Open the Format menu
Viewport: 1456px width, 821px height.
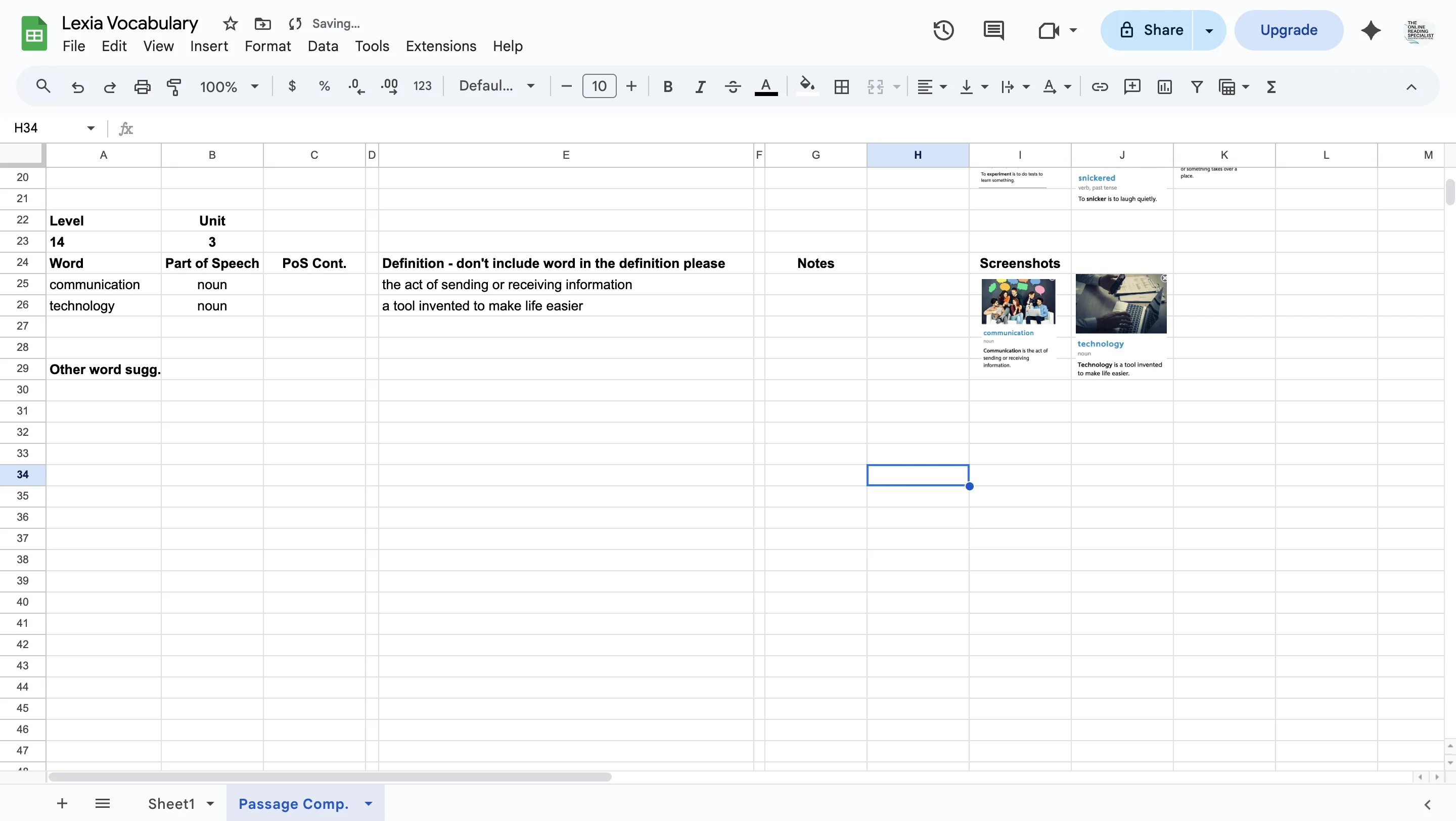point(267,46)
